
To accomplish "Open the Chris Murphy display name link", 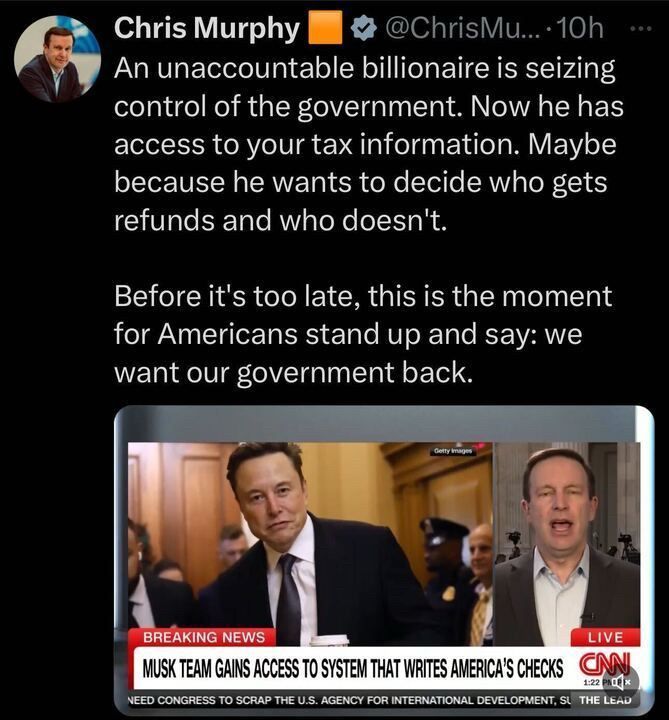I will coord(207,28).
